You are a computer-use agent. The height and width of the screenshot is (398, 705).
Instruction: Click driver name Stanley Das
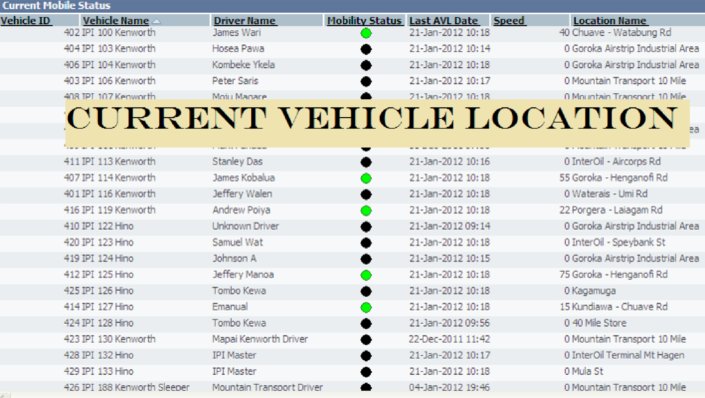coord(237,161)
